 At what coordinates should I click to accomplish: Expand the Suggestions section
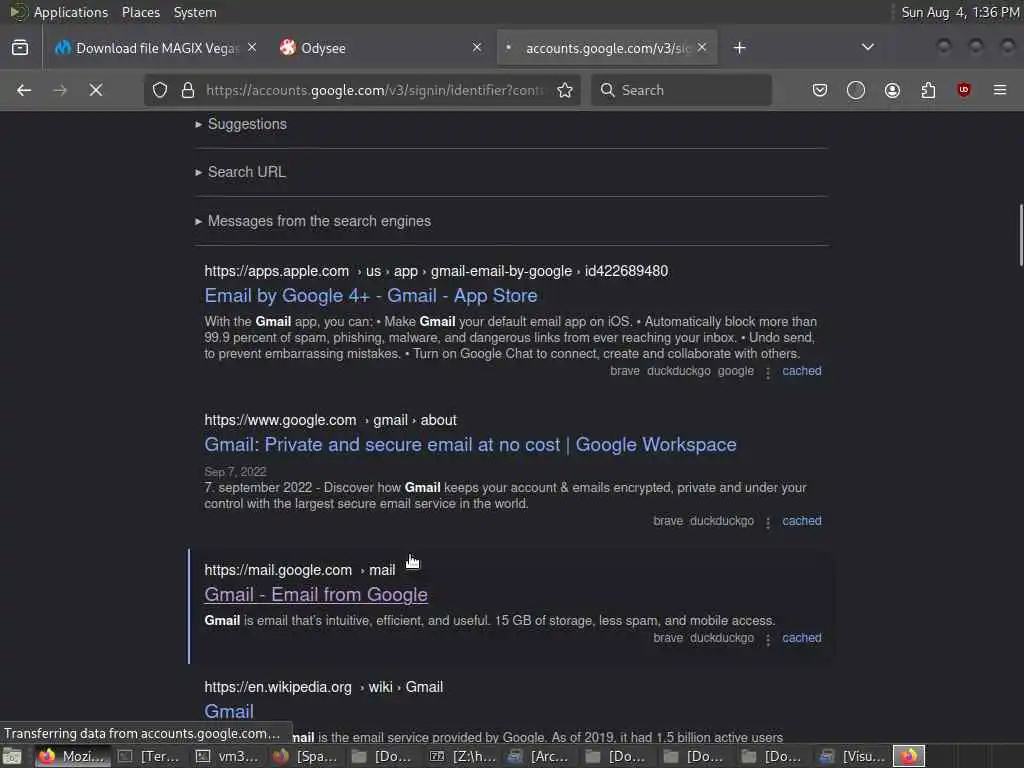click(241, 124)
